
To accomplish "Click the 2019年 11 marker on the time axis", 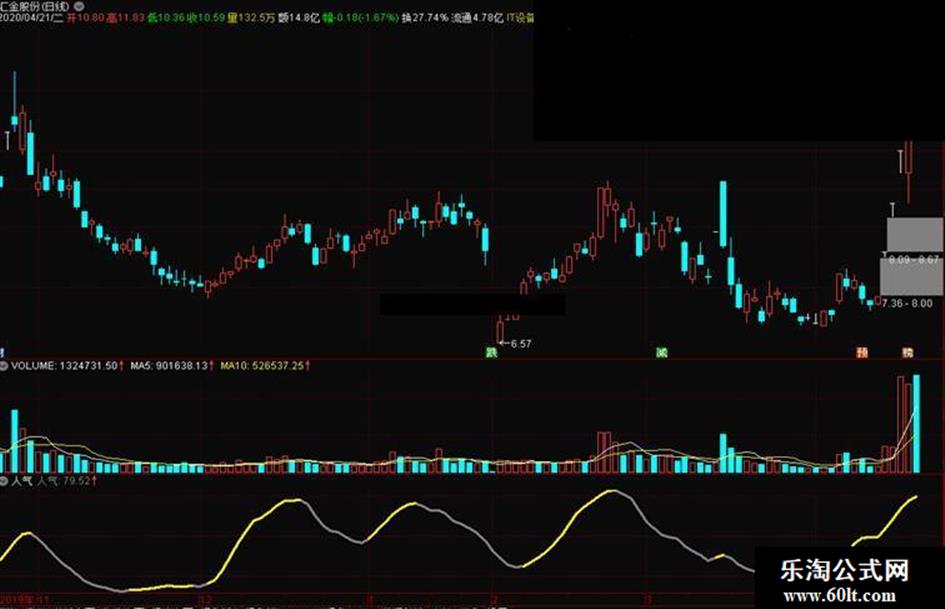I will [x=24, y=601].
